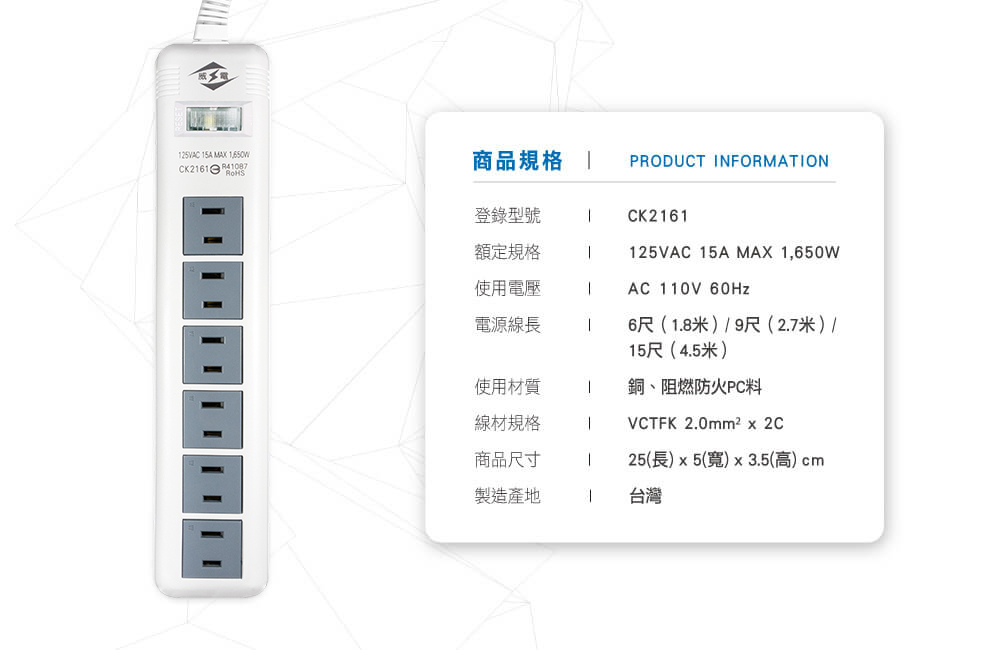This screenshot has height=650, width=1000.
Task: Click the VCTFK 2.0mm² x 2C wire spec
Action: click(x=705, y=424)
